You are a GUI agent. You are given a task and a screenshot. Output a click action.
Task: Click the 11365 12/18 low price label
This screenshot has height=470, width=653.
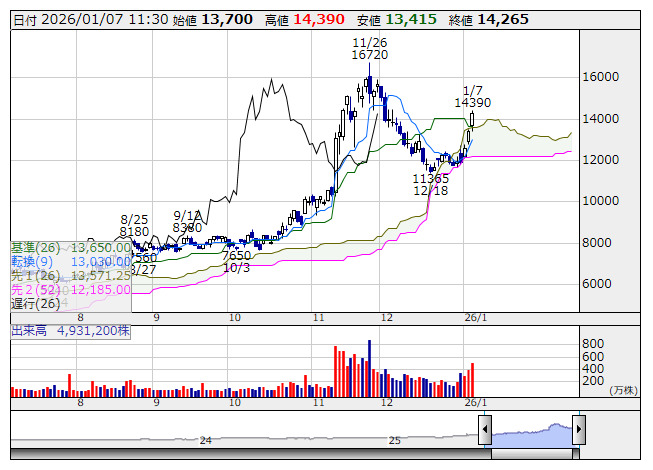click(x=431, y=184)
